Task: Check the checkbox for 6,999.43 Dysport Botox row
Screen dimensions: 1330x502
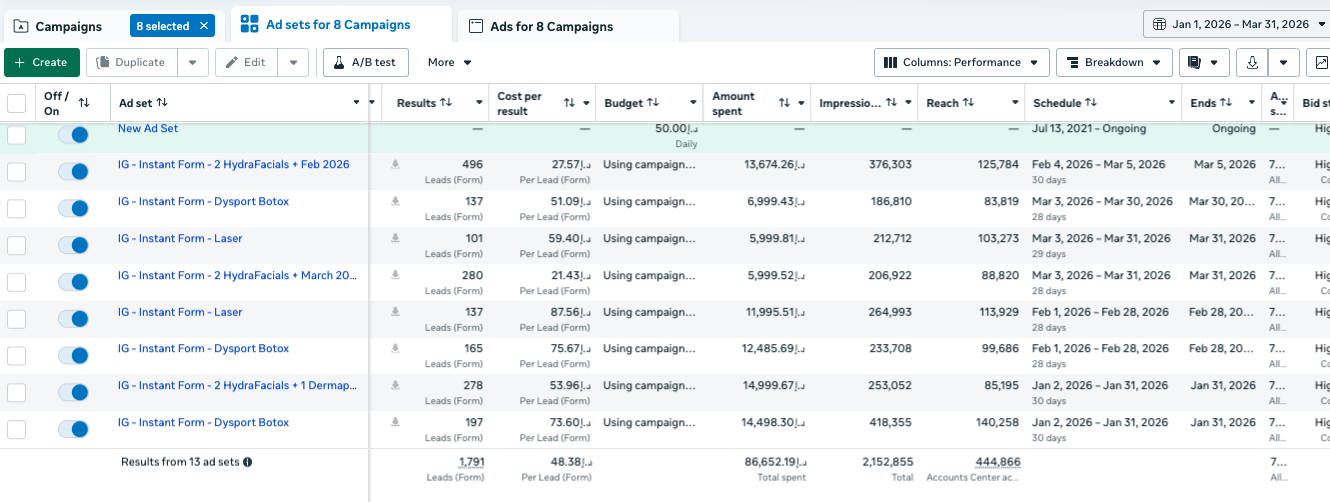Action: click(x=17, y=208)
